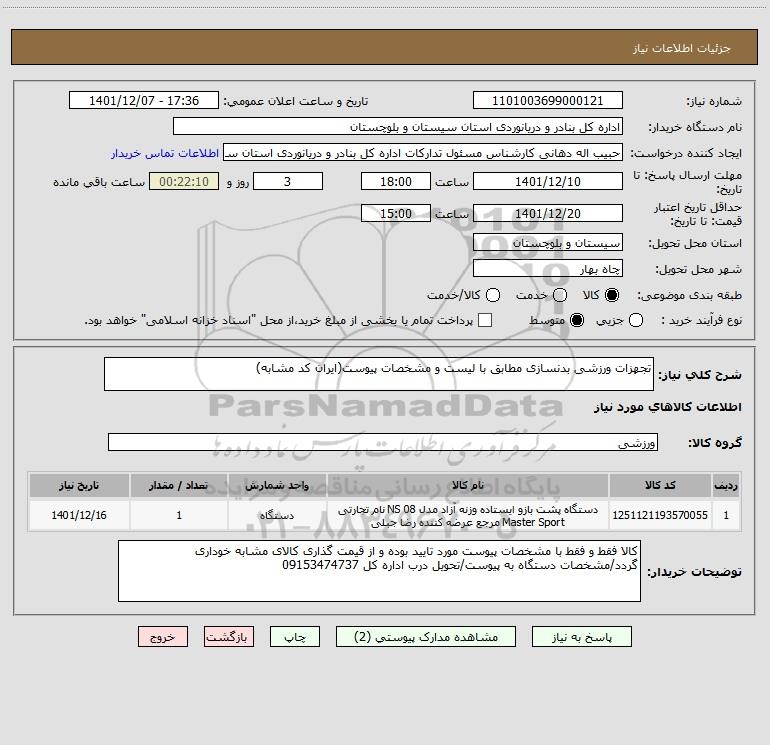Click product code 1251121193570055 cell

click(x=660, y=515)
